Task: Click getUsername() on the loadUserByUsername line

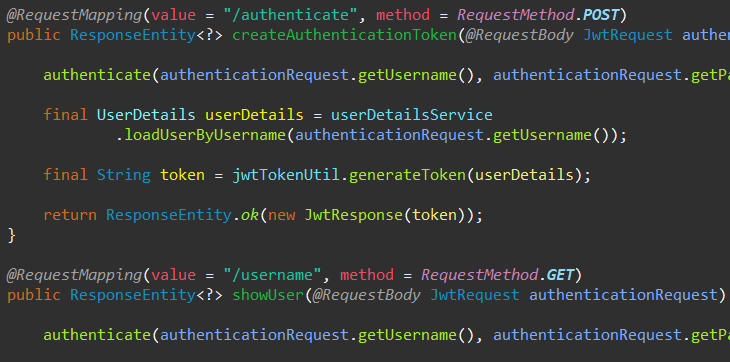Action: (x=552, y=136)
